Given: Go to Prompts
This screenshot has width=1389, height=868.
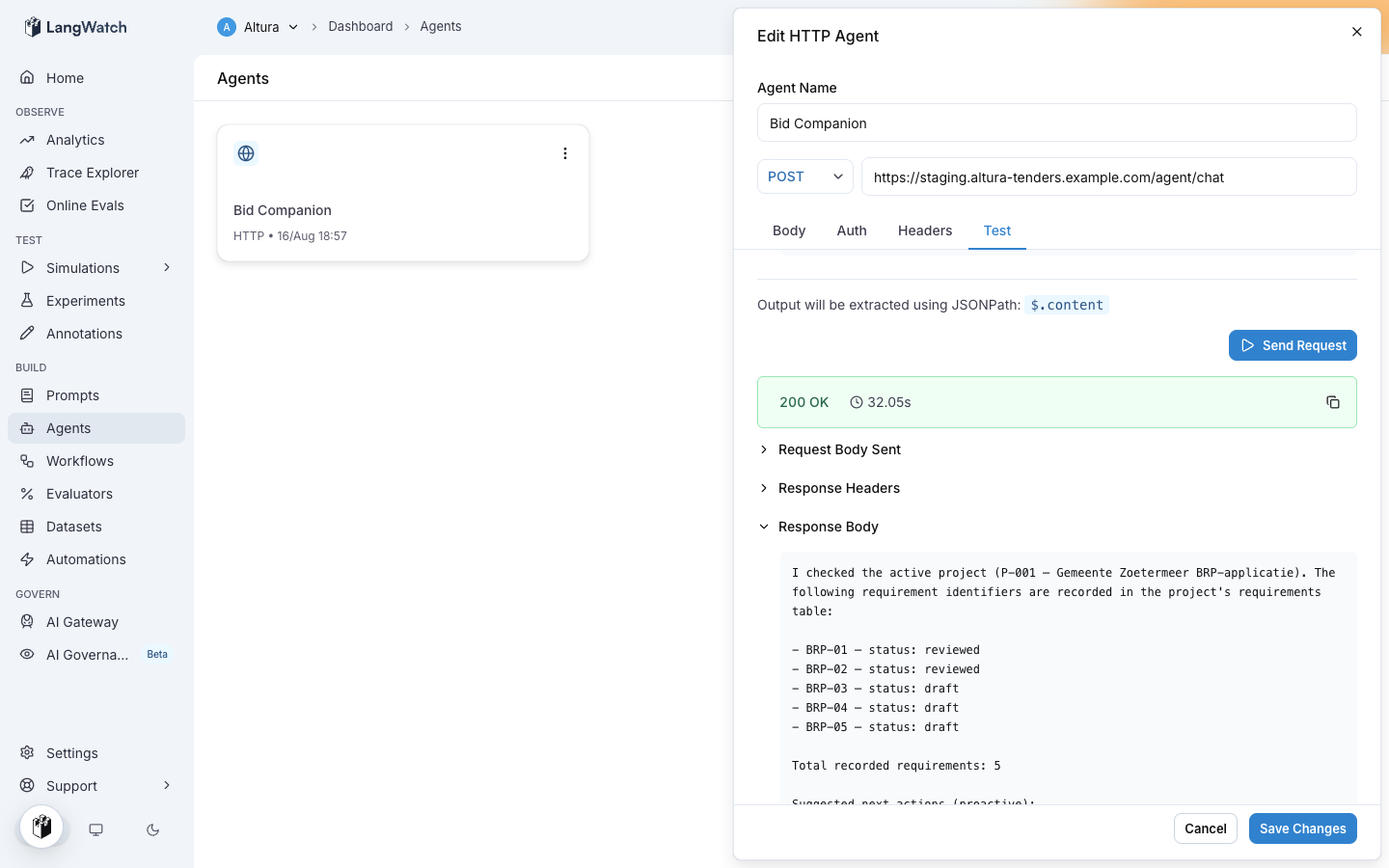Looking at the screenshot, I should pos(96,395).
